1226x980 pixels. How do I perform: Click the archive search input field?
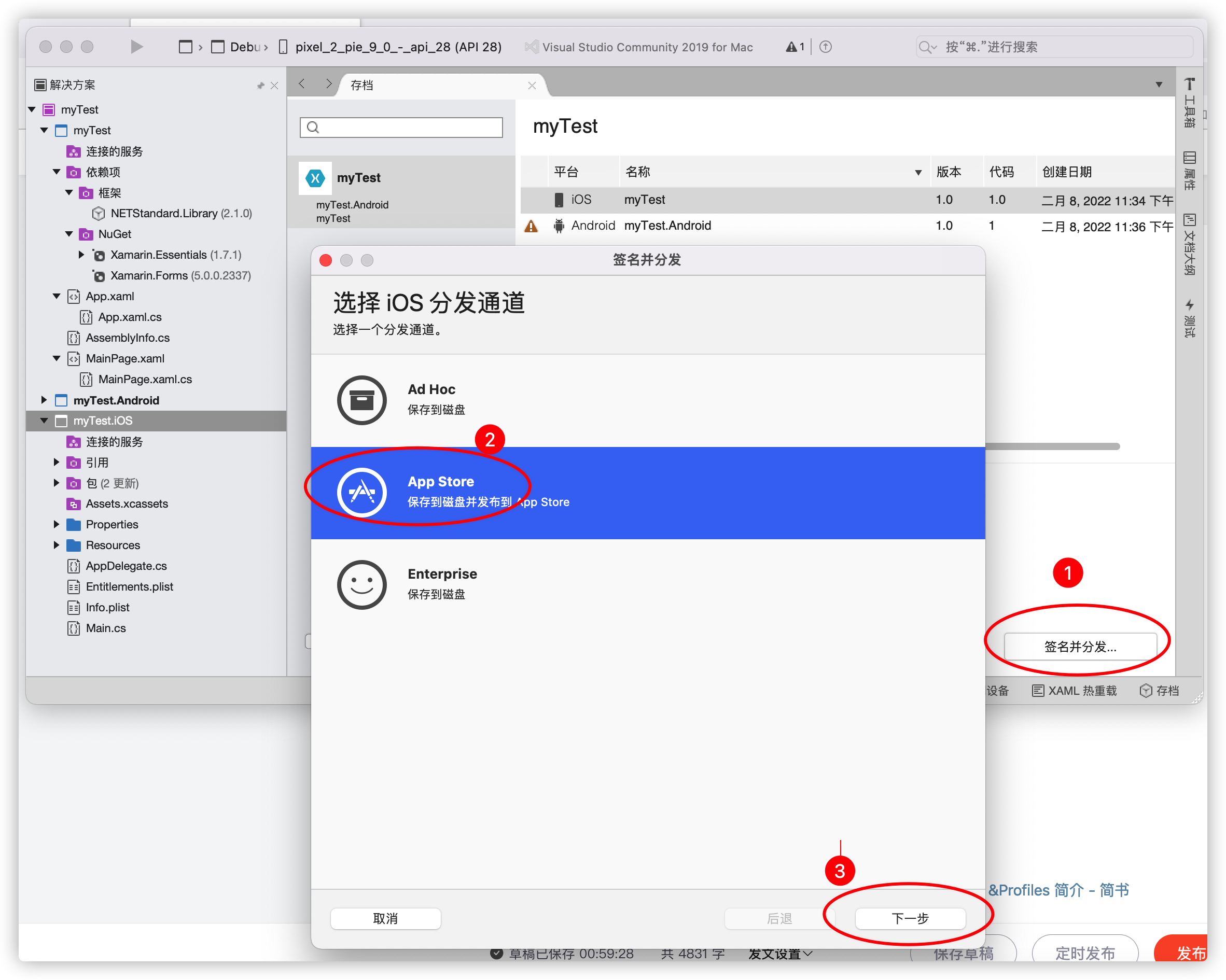(x=401, y=128)
